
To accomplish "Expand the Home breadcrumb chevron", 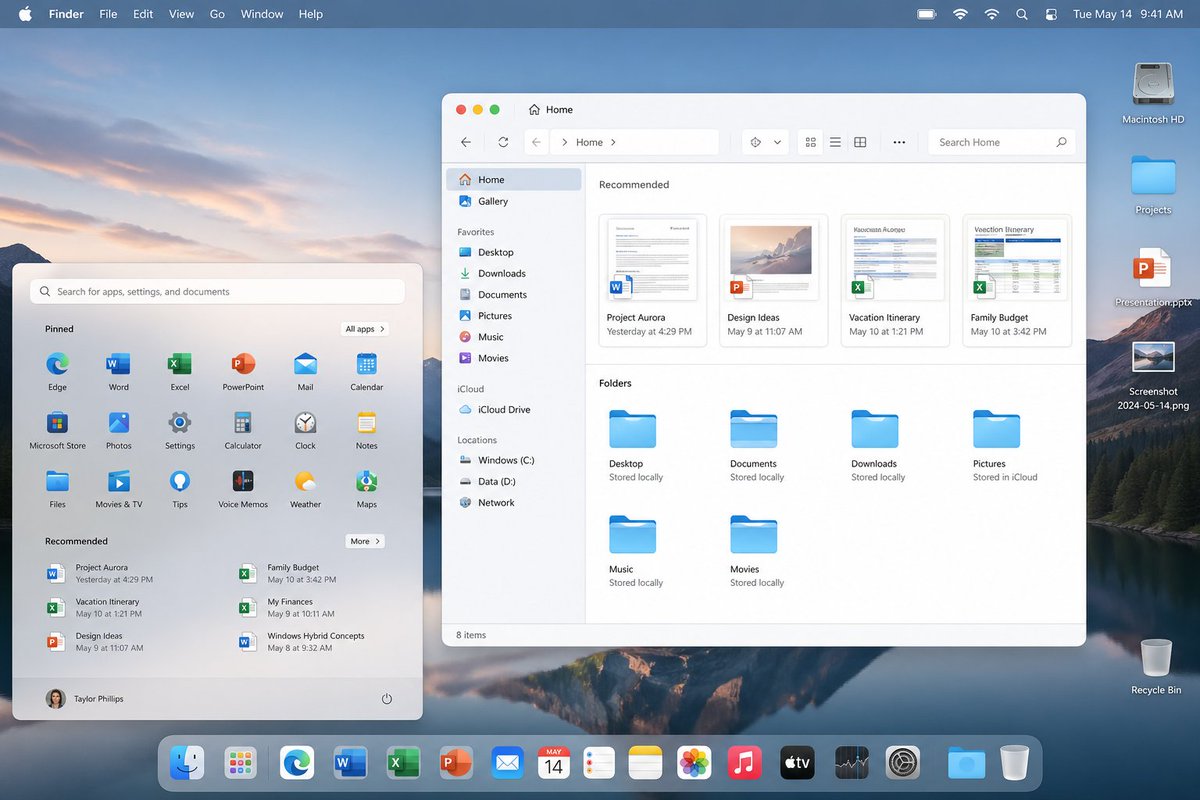I will point(614,142).
